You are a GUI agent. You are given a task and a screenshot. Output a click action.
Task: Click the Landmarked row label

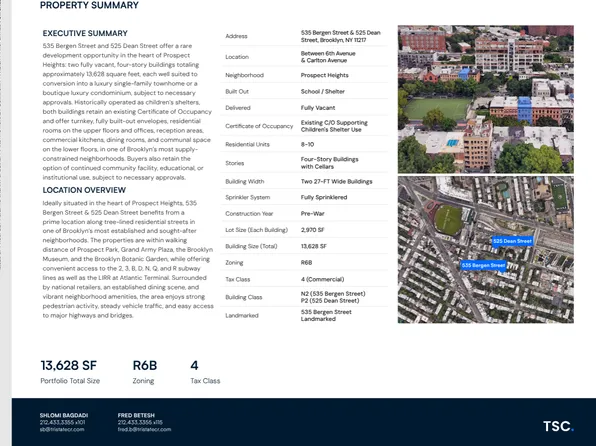(242, 316)
